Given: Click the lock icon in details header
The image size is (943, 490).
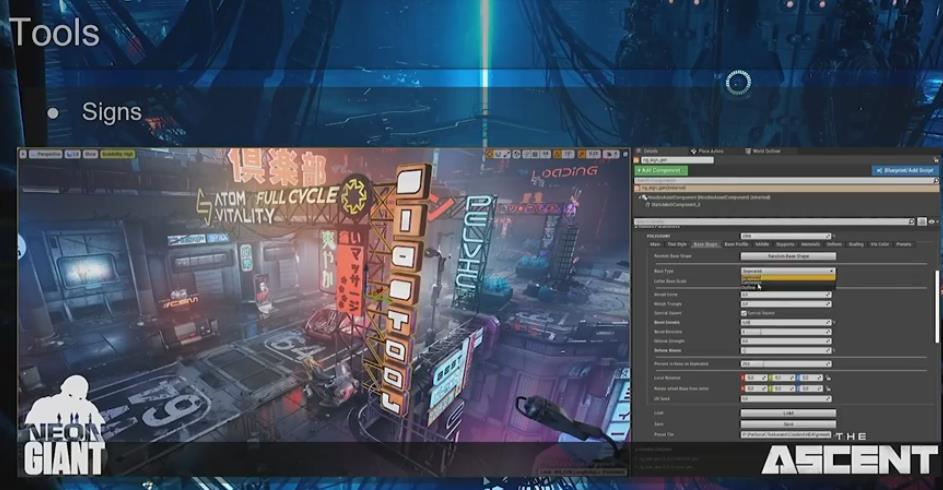Looking at the screenshot, I should click(936, 159).
